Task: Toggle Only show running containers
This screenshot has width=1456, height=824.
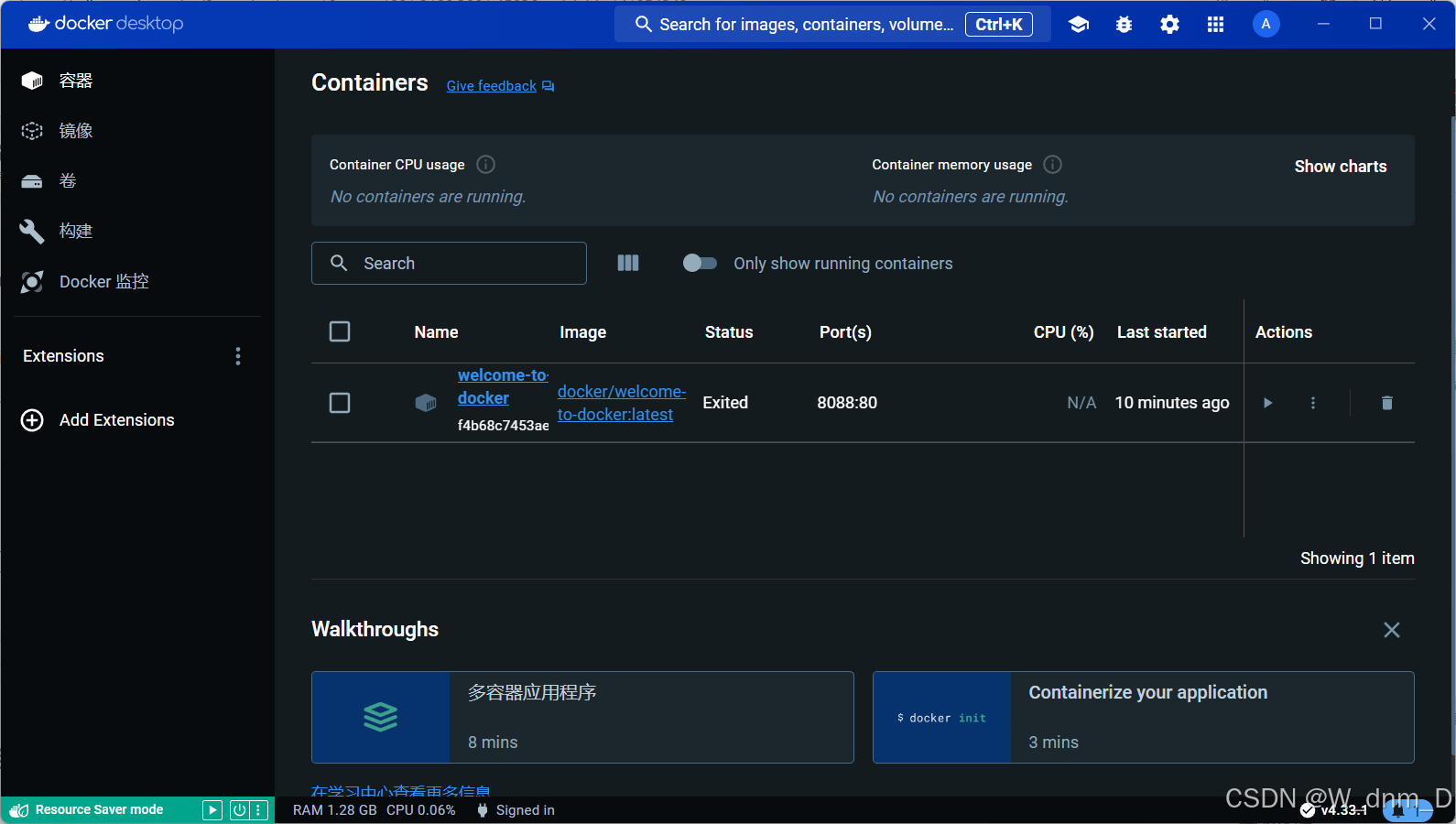Action: click(x=700, y=264)
